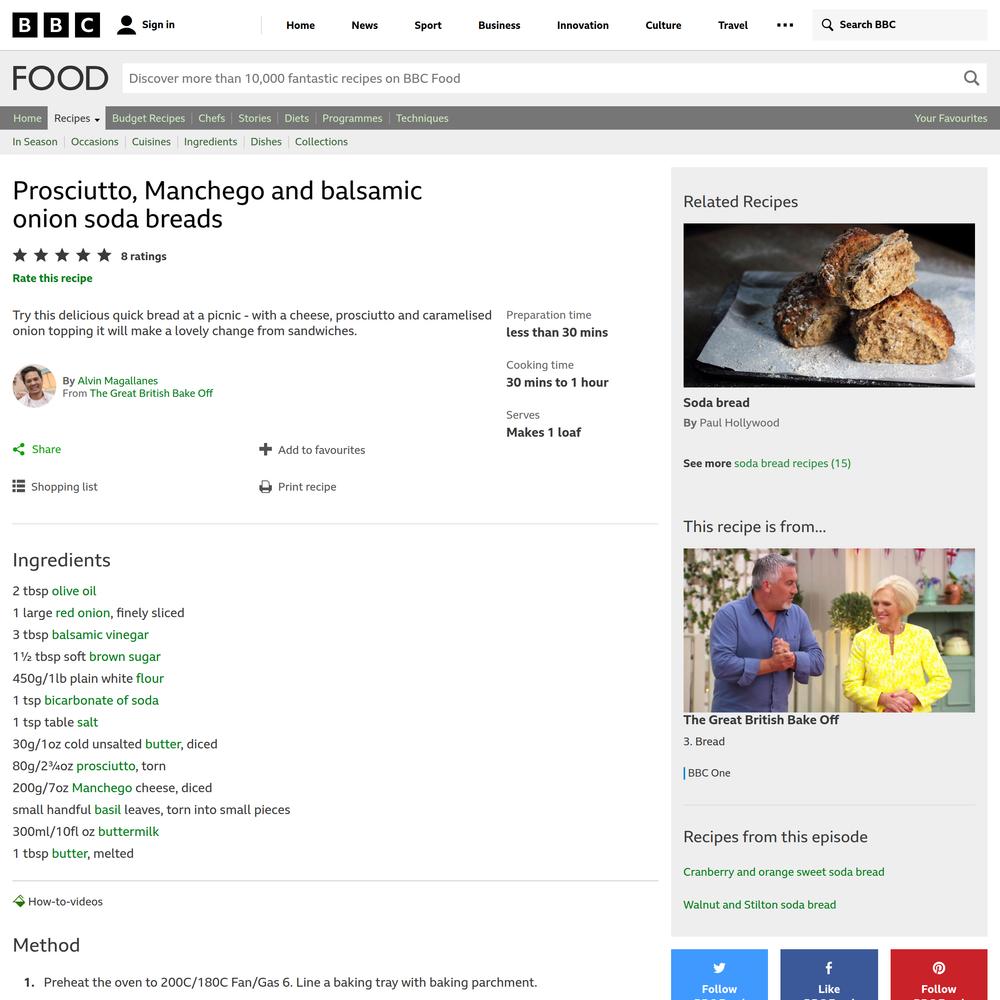
Task: Open chef Alvin Magallanes' page
Action: point(117,381)
